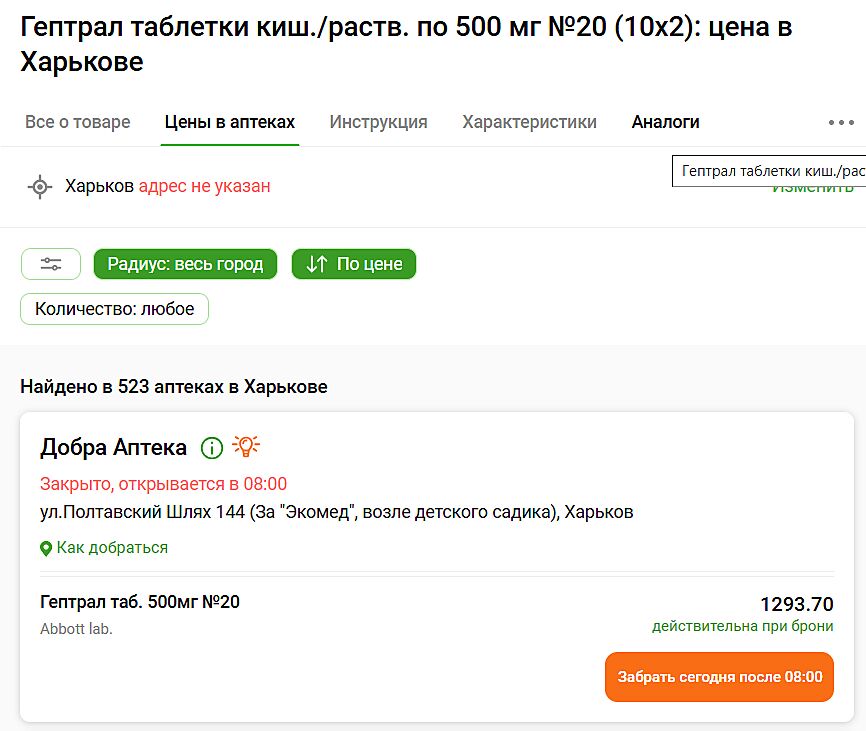This screenshot has width=866, height=731.
Task: Open the three-dots more tabs menu
Action: coord(840,122)
